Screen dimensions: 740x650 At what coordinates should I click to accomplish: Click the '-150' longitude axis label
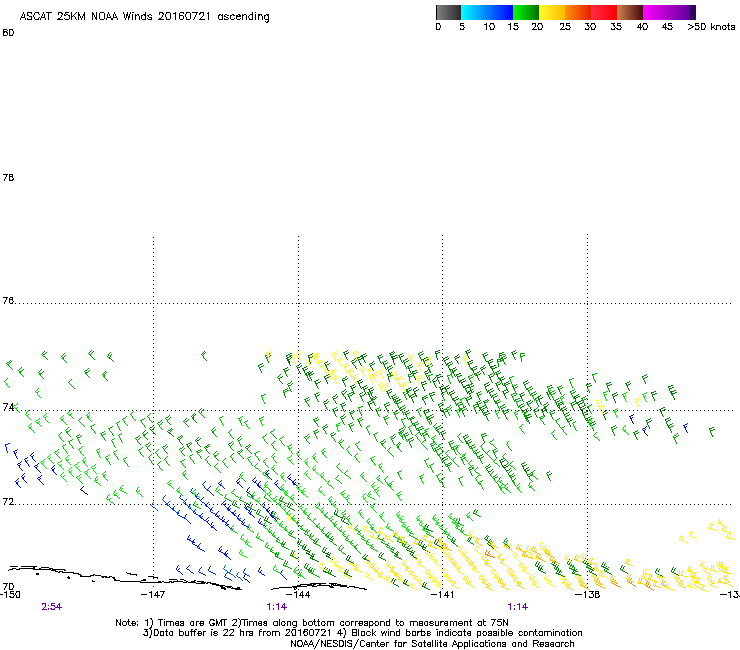tap(10, 594)
